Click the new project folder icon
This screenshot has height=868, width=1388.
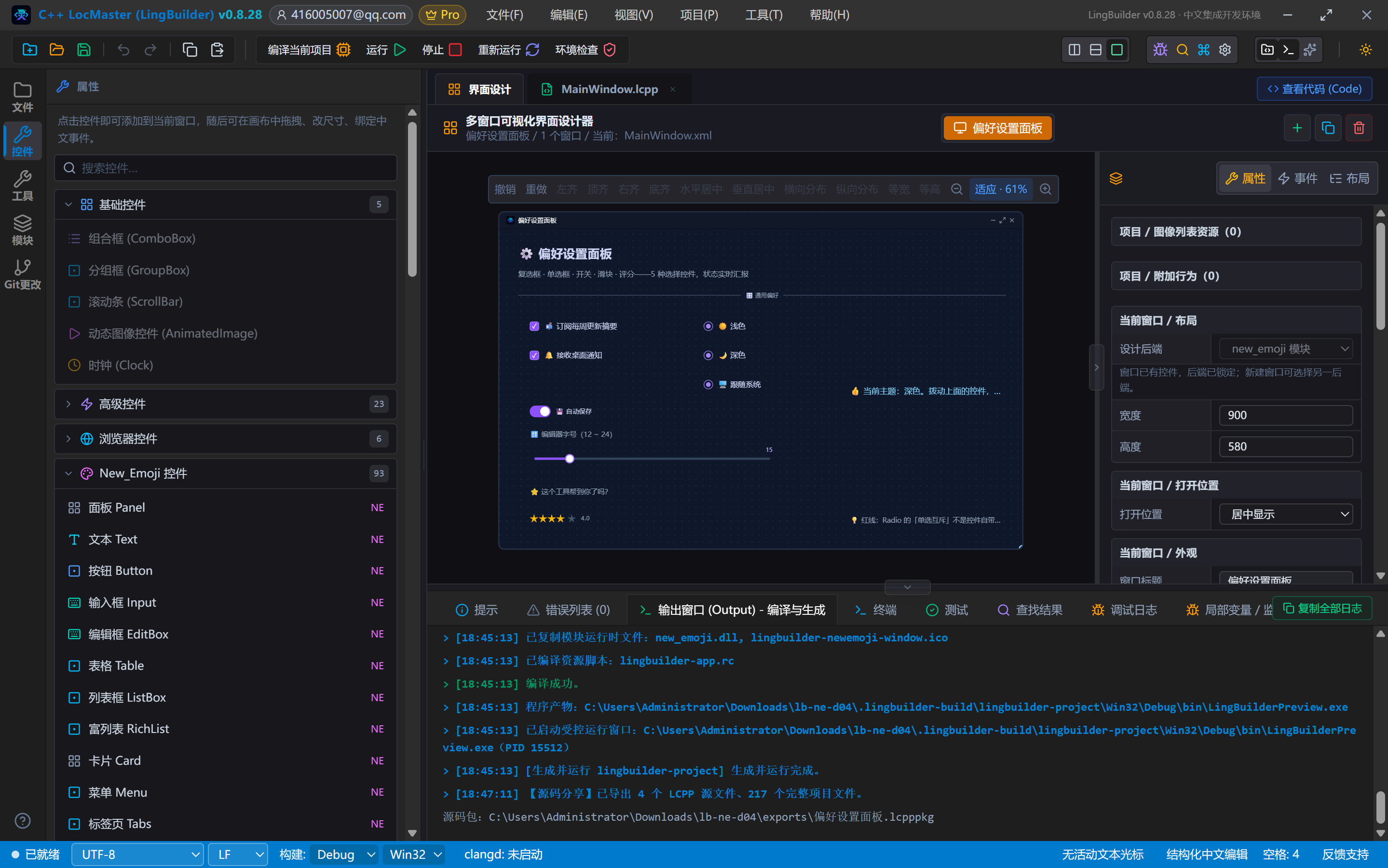pyautogui.click(x=30, y=50)
